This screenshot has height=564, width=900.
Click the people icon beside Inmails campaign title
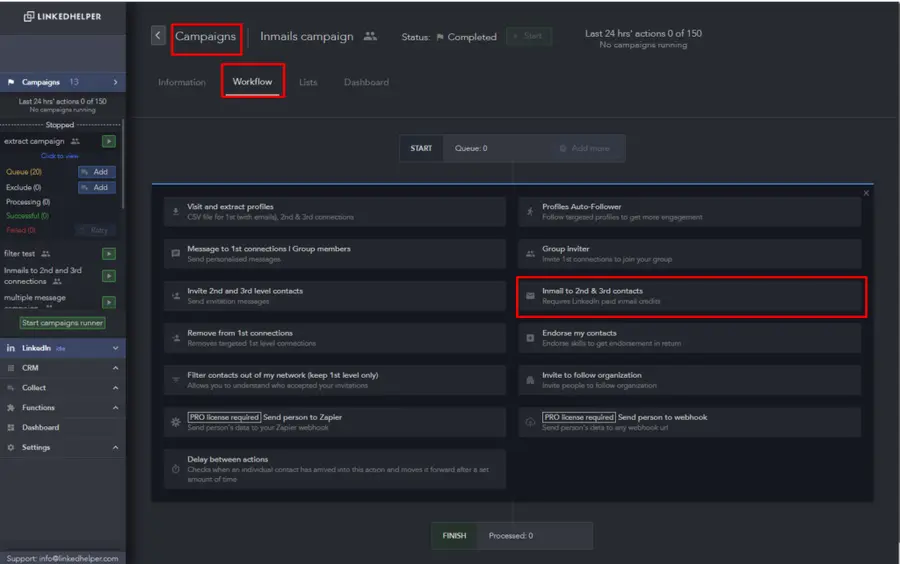pos(370,36)
